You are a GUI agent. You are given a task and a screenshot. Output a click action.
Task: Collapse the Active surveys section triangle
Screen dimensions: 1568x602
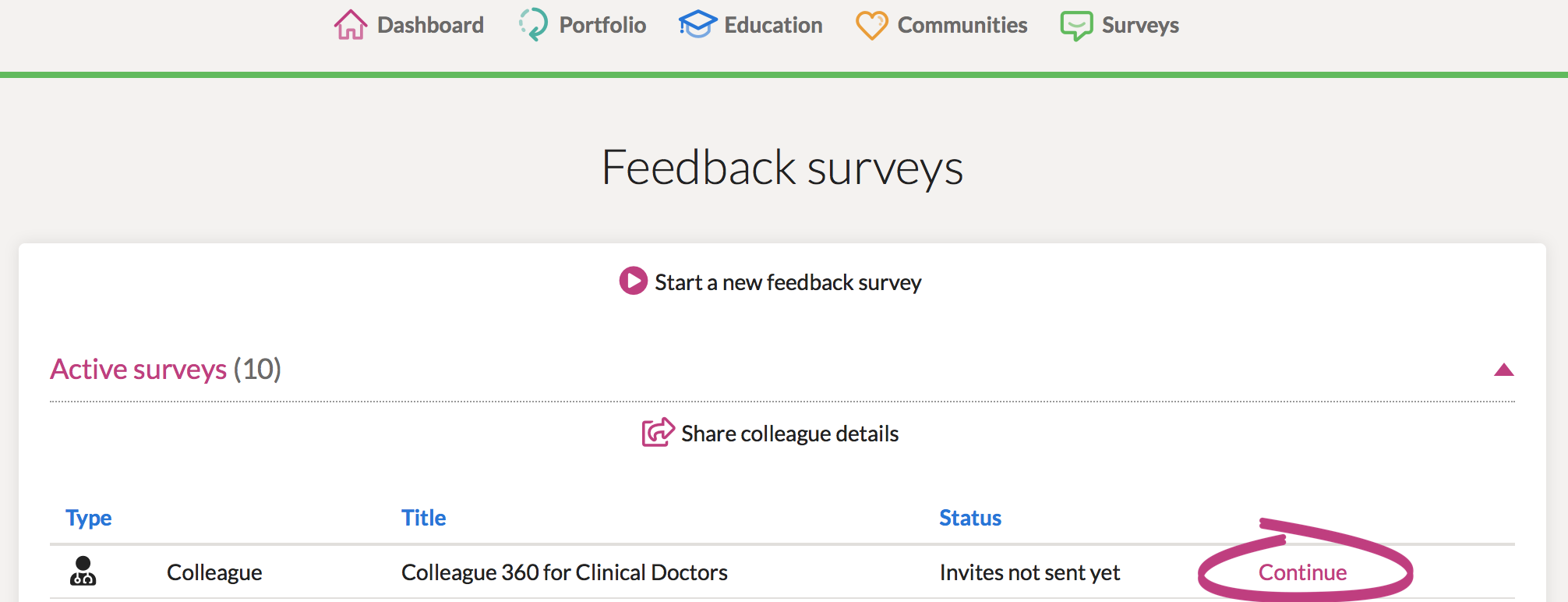[1503, 370]
